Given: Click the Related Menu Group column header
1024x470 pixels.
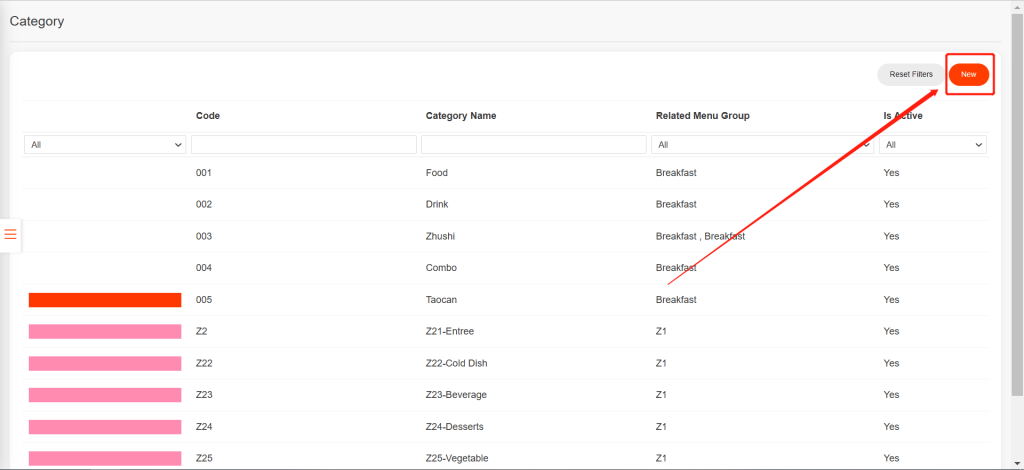Looking at the screenshot, I should (702, 116).
